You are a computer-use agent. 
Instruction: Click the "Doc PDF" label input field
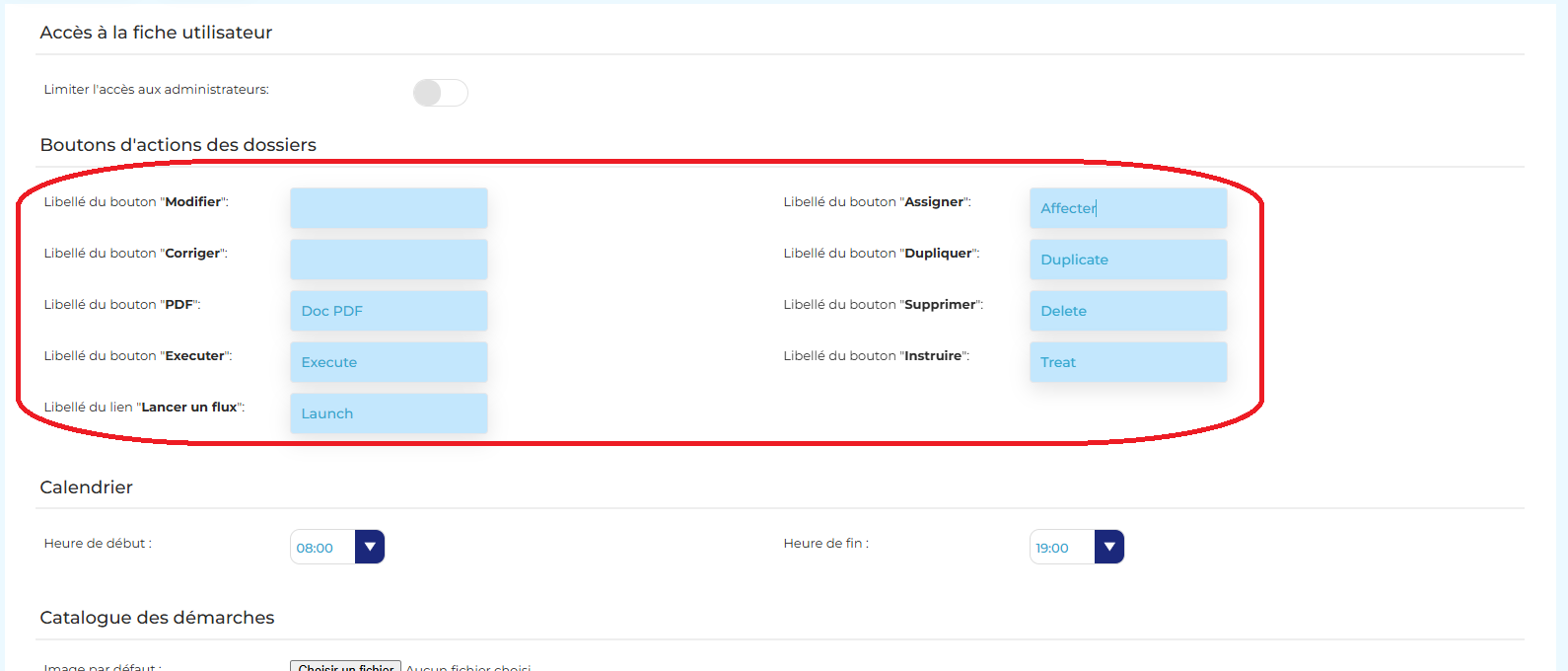pos(389,311)
